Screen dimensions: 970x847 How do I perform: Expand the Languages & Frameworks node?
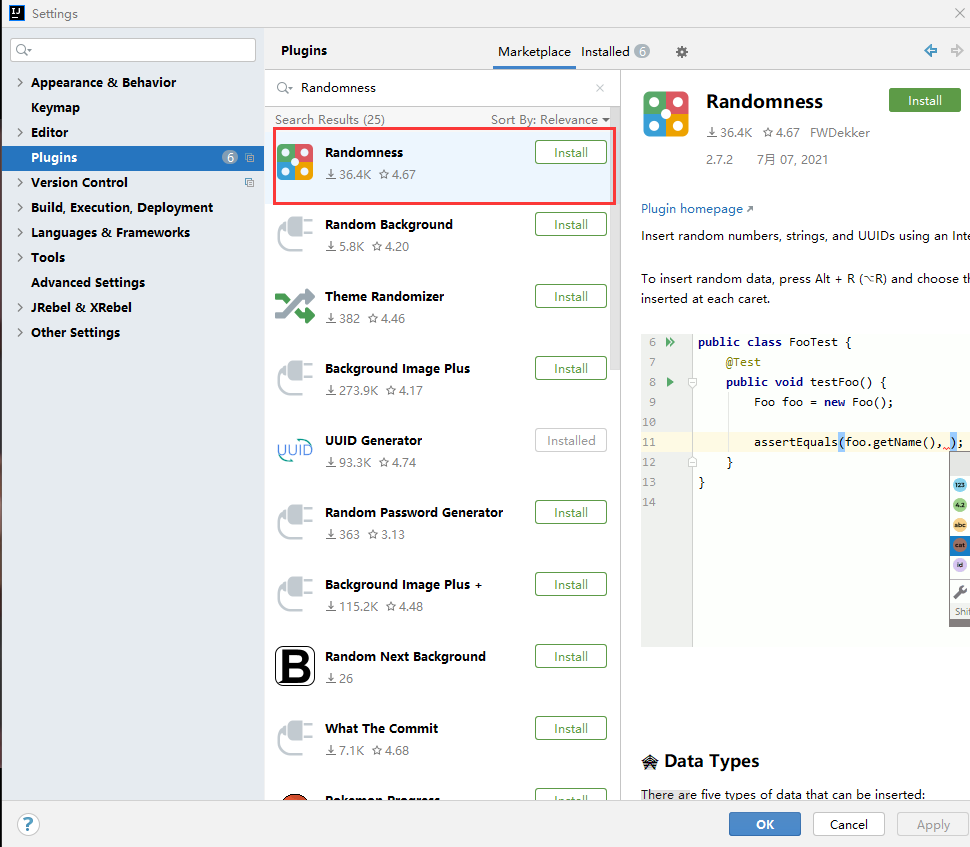pyautogui.click(x=20, y=233)
